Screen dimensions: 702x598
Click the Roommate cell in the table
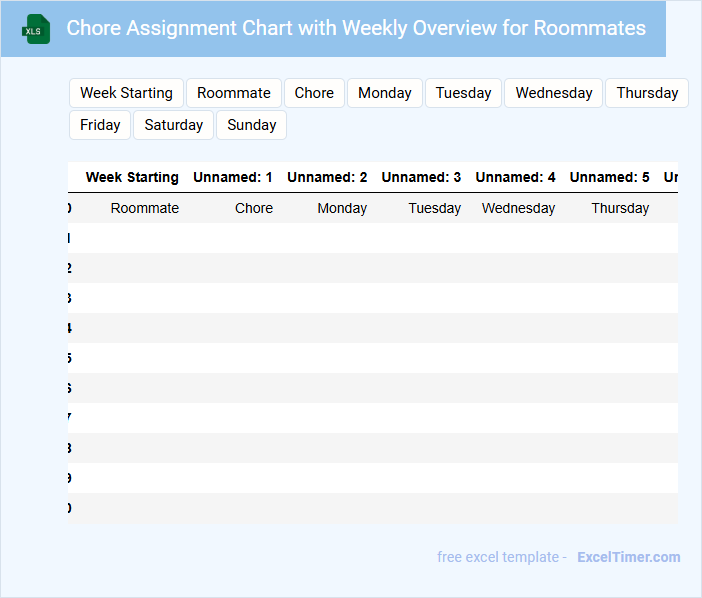click(x=145, y=208)
